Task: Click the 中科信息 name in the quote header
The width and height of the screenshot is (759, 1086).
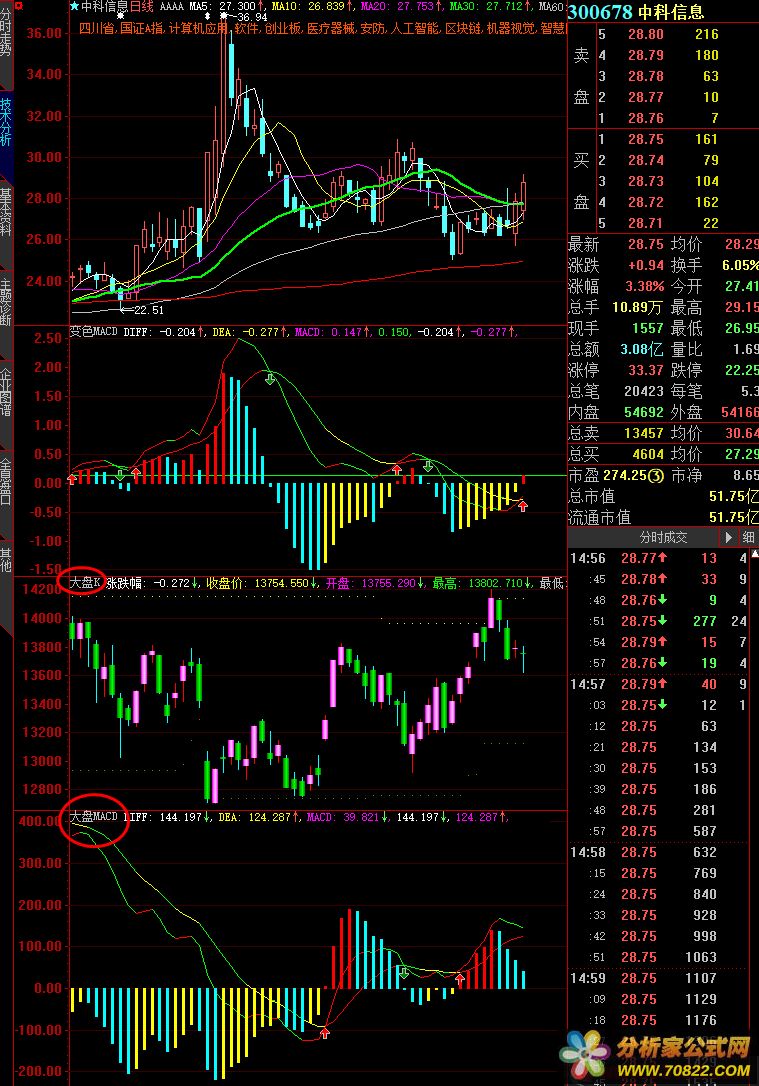Action: pyautogui.click(x=670, y=12)
